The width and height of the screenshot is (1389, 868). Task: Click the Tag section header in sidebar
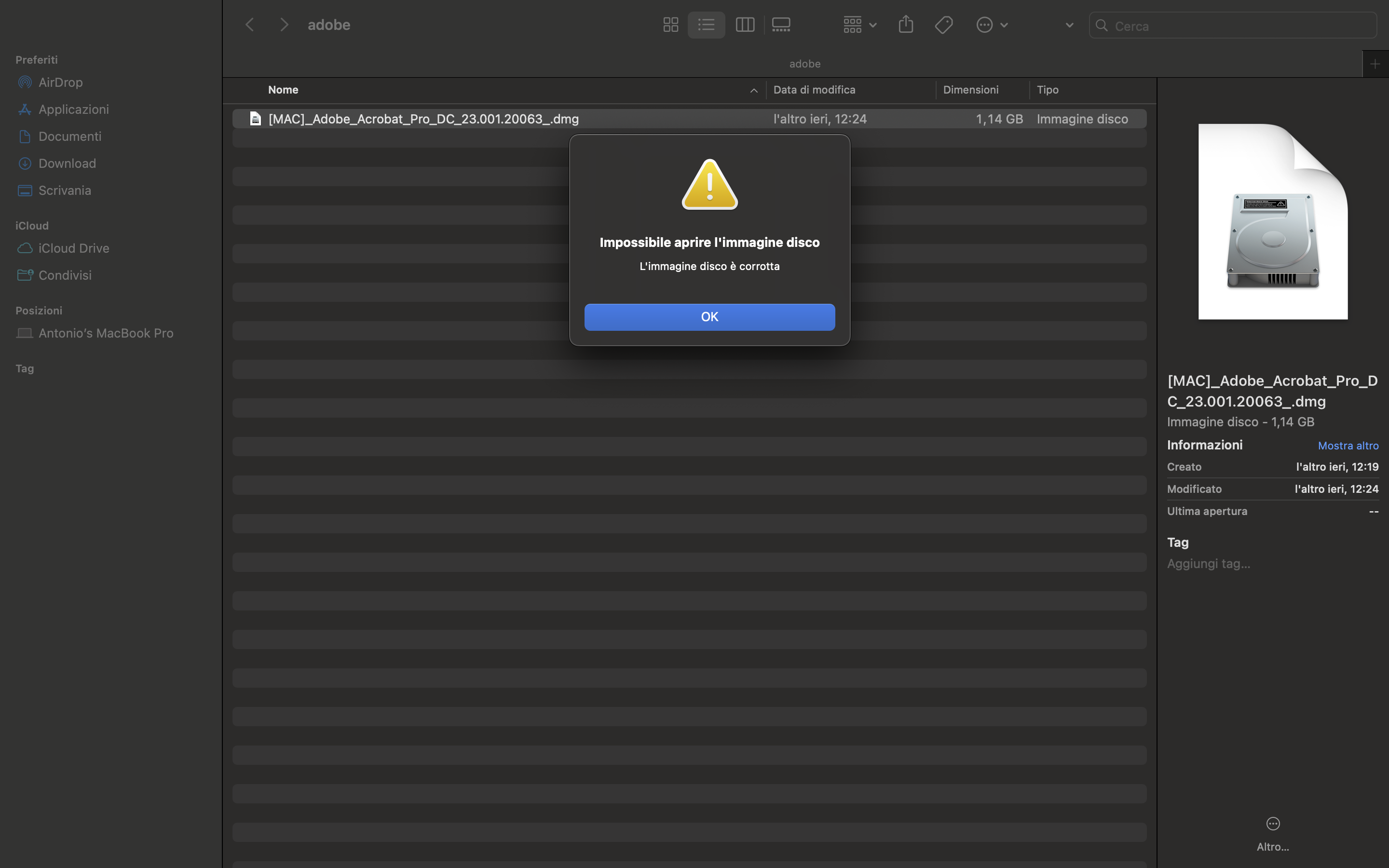point(24,368)
